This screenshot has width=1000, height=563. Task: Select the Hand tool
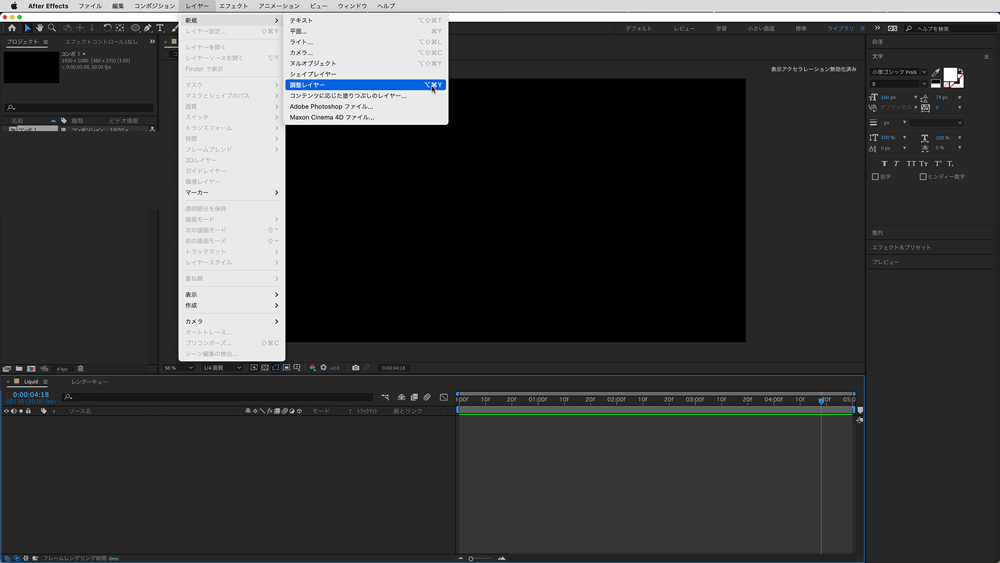click(x=40, y=28)
